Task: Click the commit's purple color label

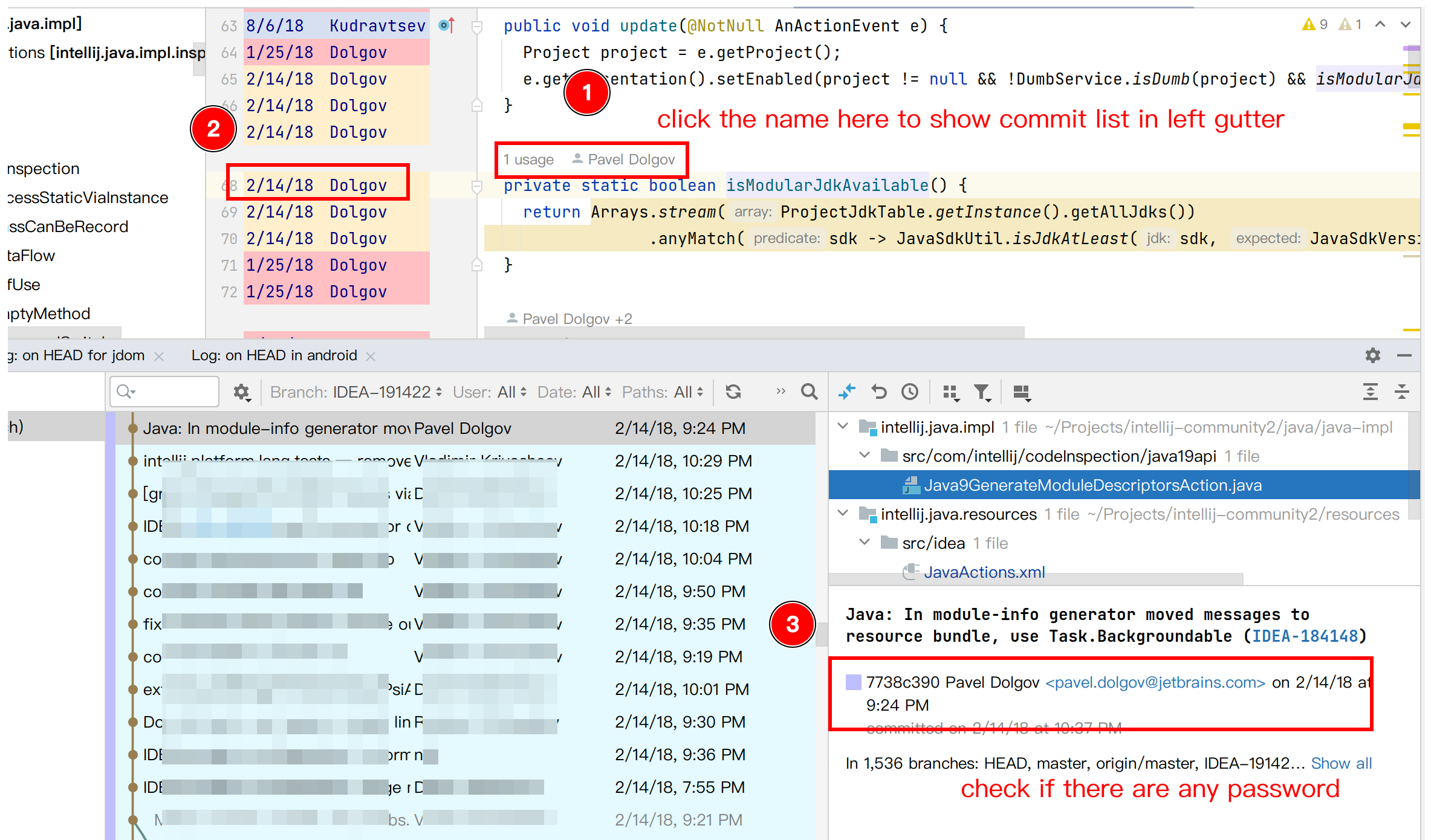Action: point(853,682)
